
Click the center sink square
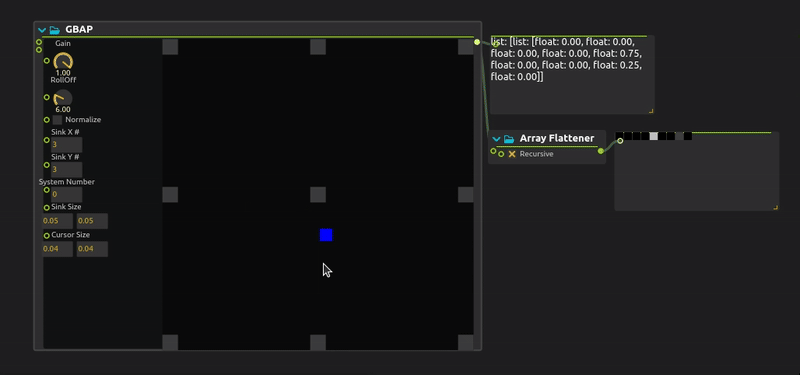click(318, 194)
